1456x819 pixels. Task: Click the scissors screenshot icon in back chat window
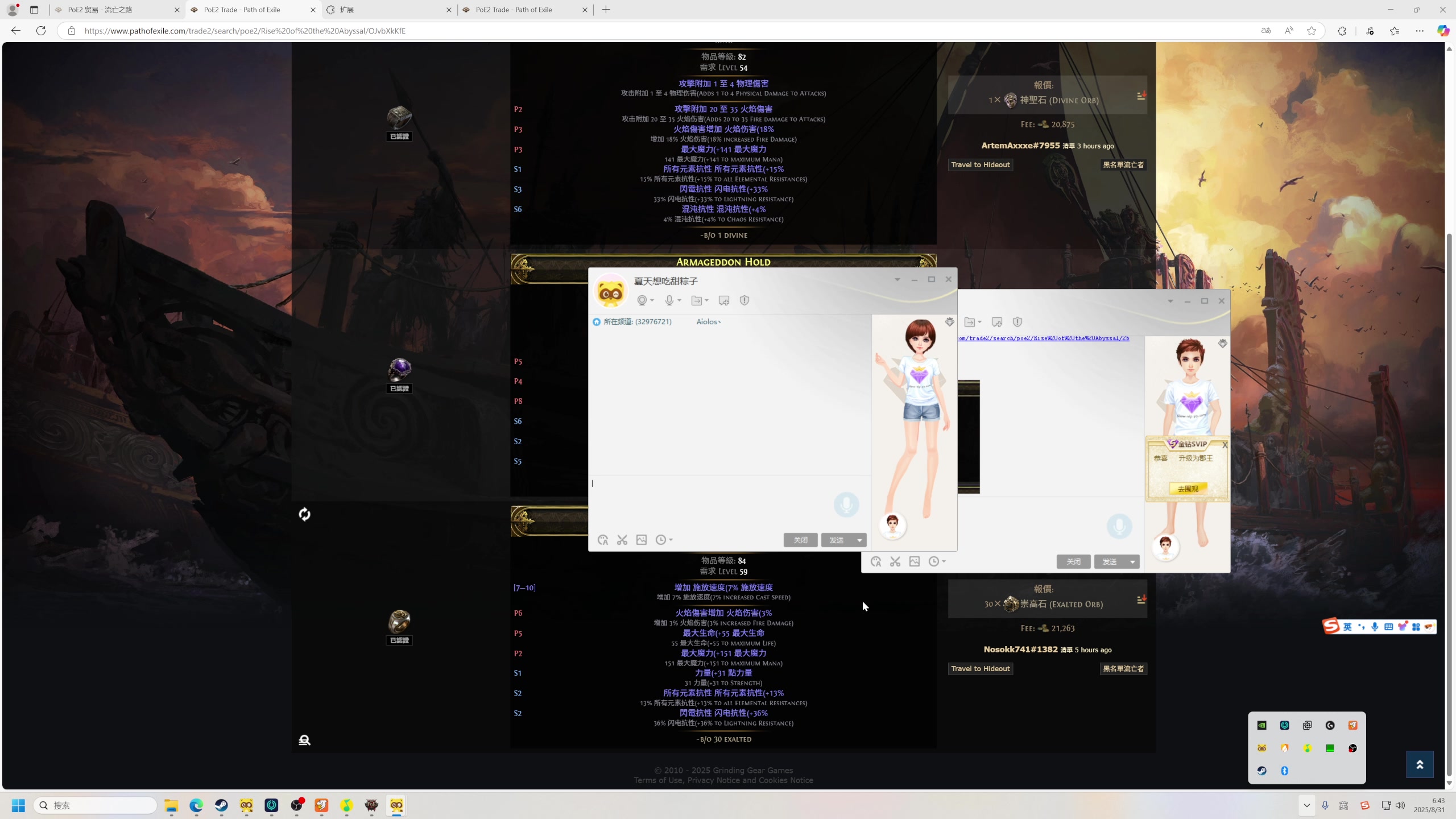point(895,561)
